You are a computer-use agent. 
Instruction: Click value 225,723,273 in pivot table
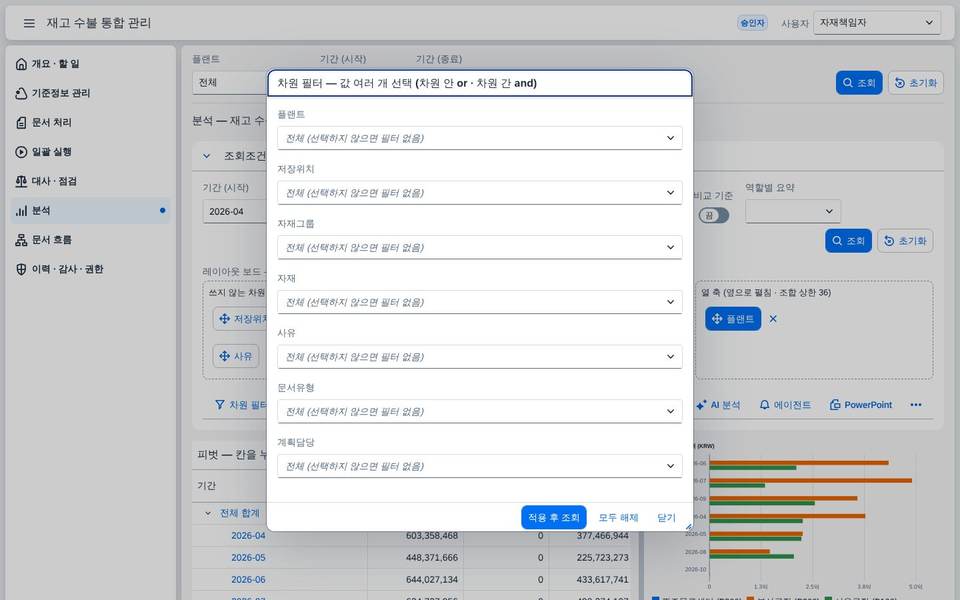[602, 558]
